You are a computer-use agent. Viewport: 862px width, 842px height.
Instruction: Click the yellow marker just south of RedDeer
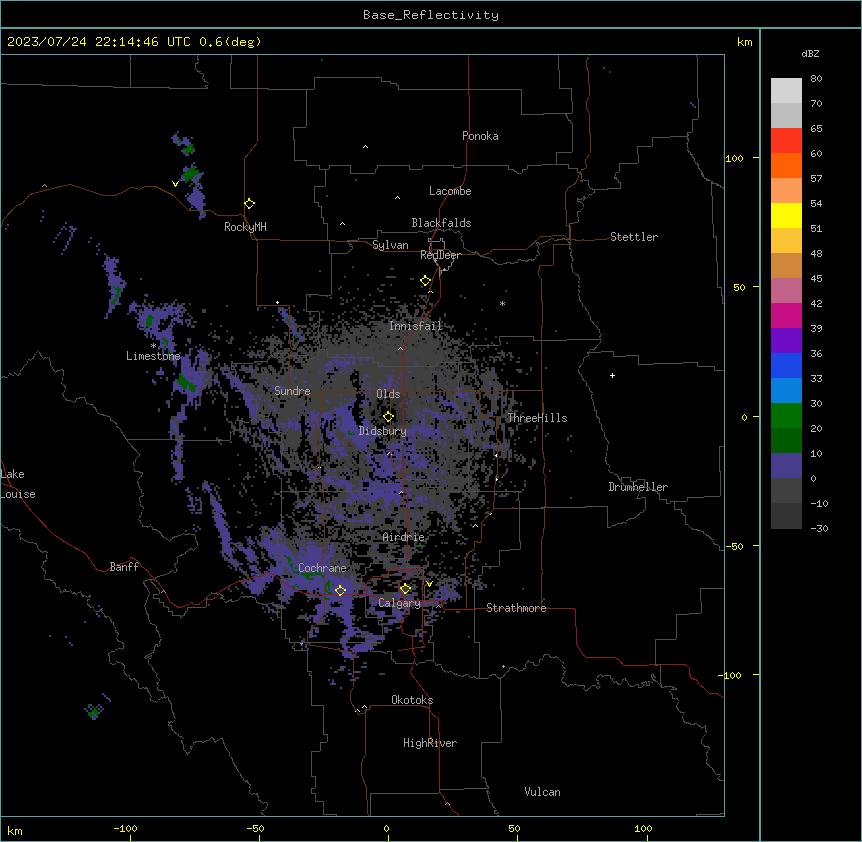426,281
